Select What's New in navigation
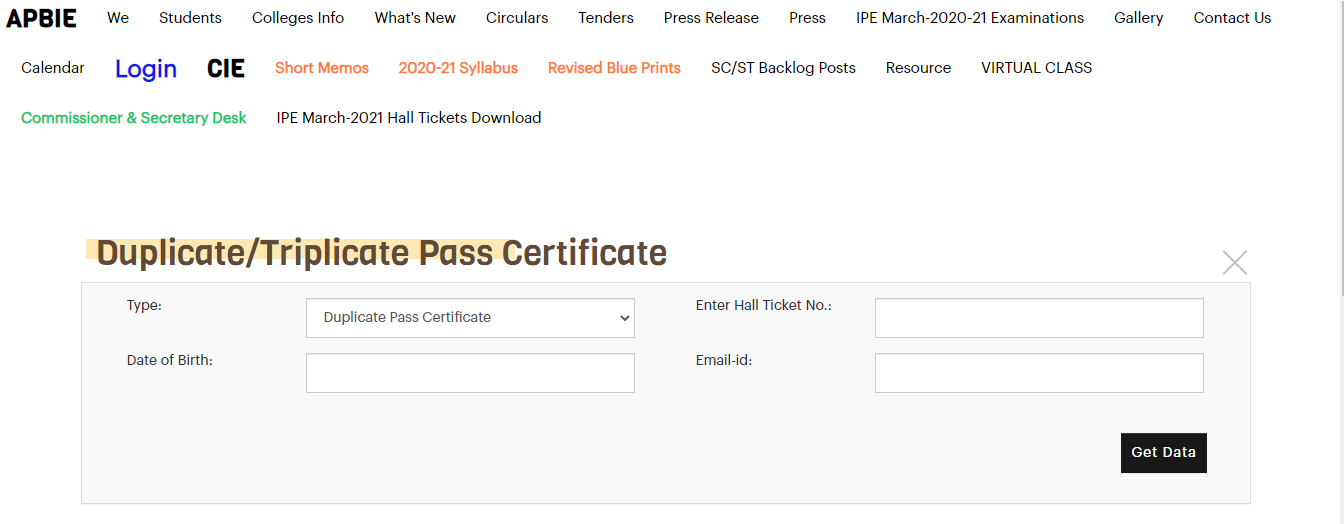 click(415, 18)
